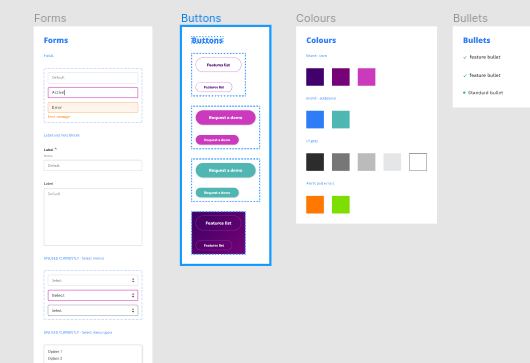The image size is (530, 363).
Task: Open the dark-bordered bottom Select dropdown
Action: click(93, 310)
